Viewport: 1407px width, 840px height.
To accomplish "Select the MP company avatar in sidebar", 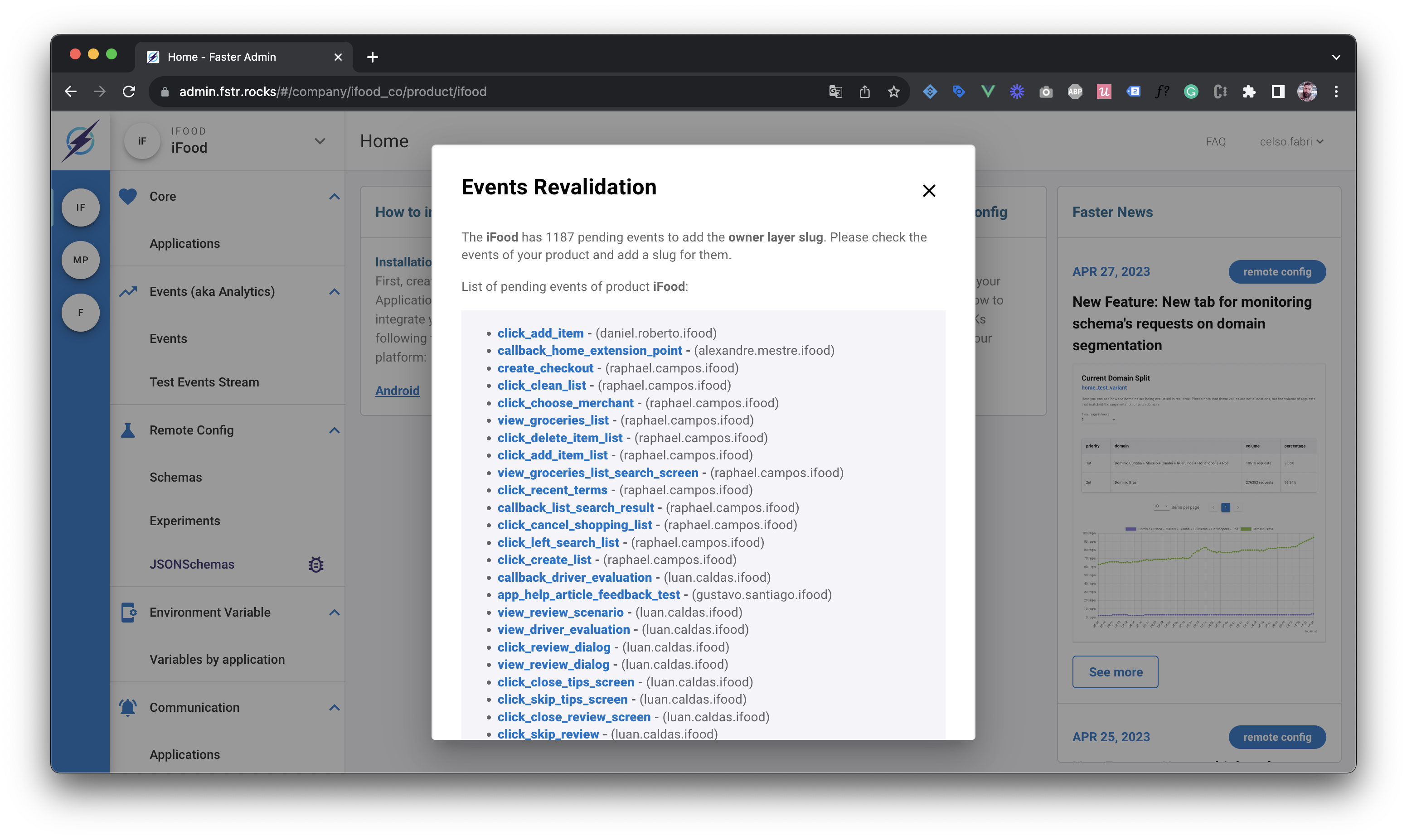I will tap(80, 260).
